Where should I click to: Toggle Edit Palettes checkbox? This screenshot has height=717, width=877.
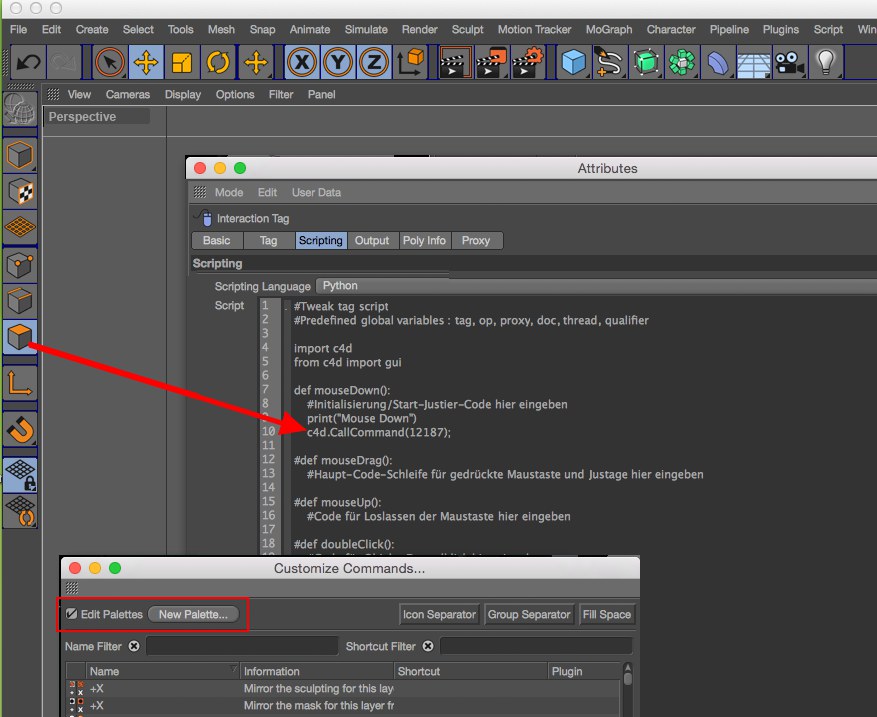(x=72, y=614)
